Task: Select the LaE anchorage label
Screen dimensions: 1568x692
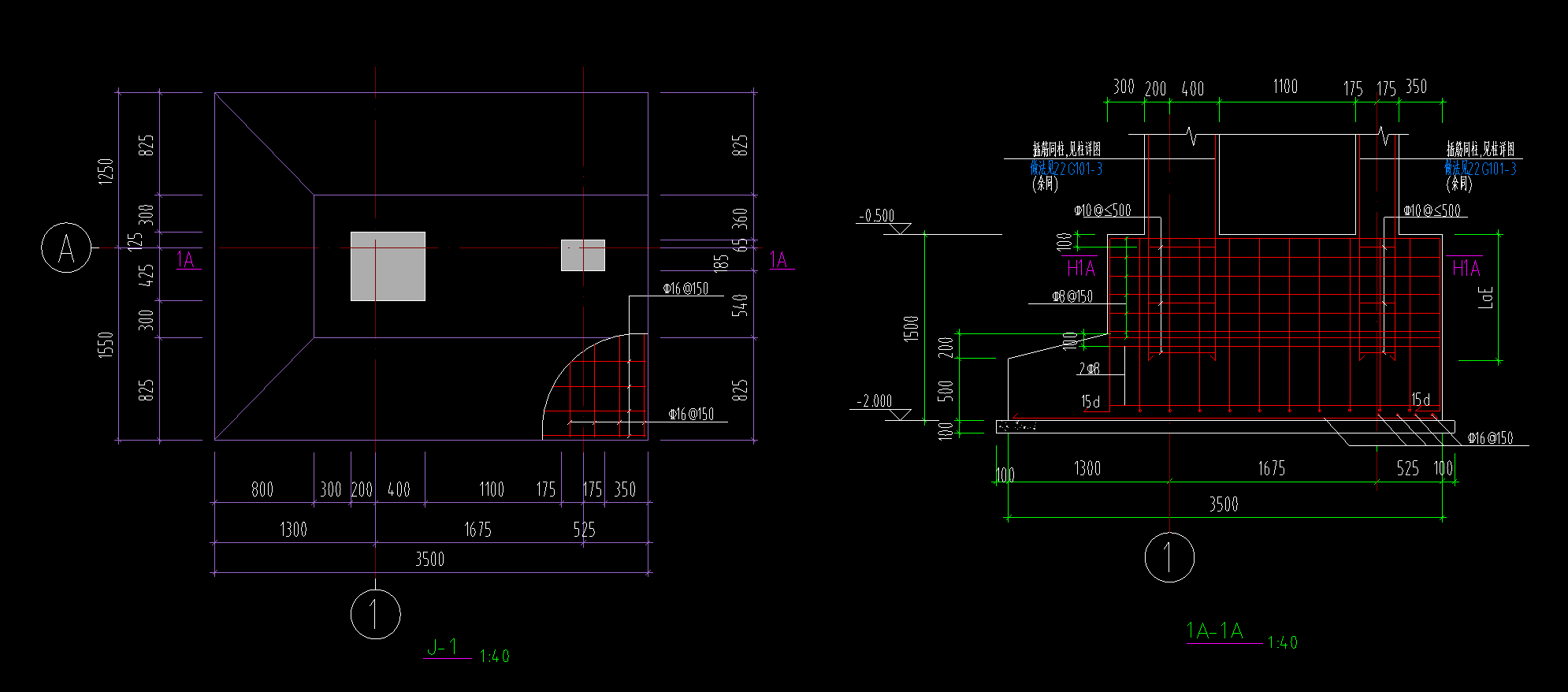Action: (1486, 296)
